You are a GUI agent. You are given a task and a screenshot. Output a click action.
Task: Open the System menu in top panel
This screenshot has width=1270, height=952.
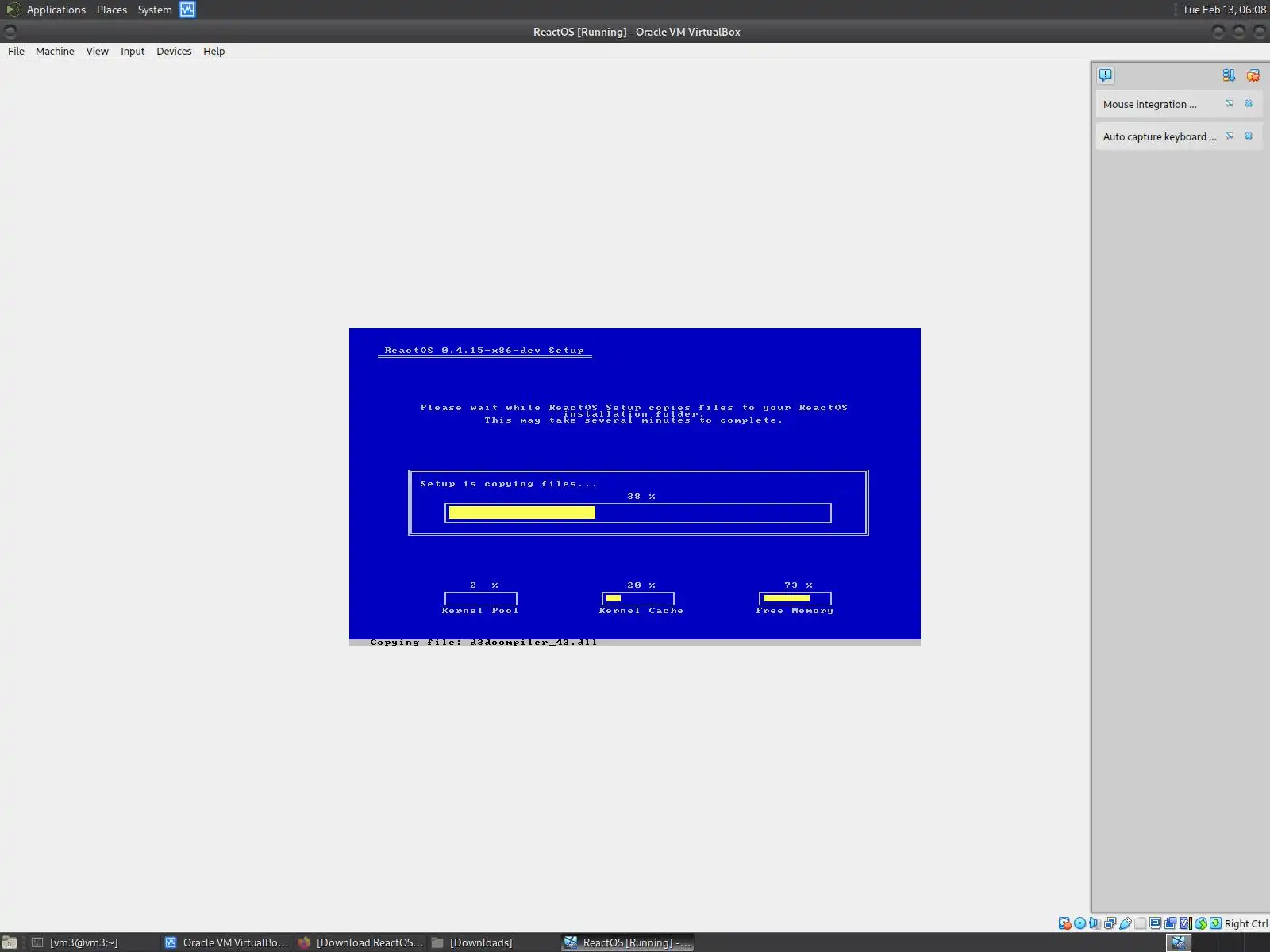(x=155, y=10)
